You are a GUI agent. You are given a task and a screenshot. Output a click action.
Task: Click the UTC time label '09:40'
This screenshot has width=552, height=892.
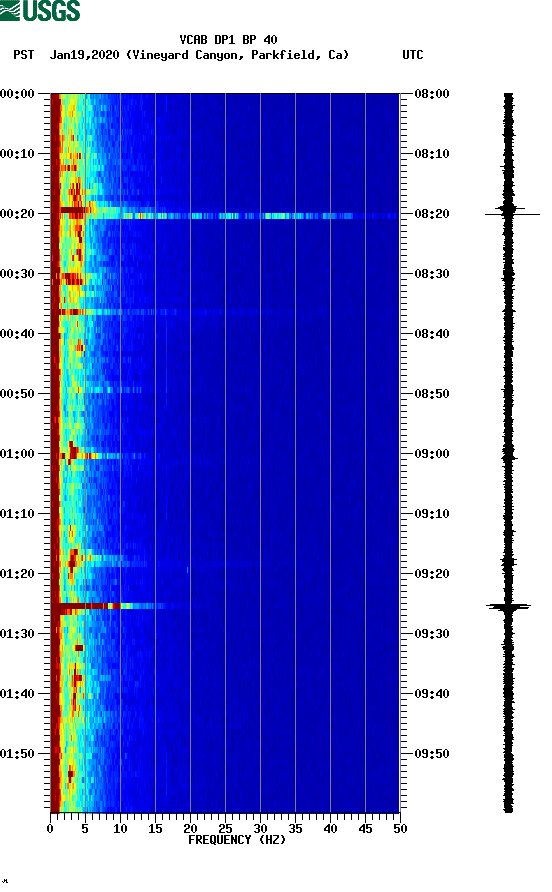(x=432, y=694)
